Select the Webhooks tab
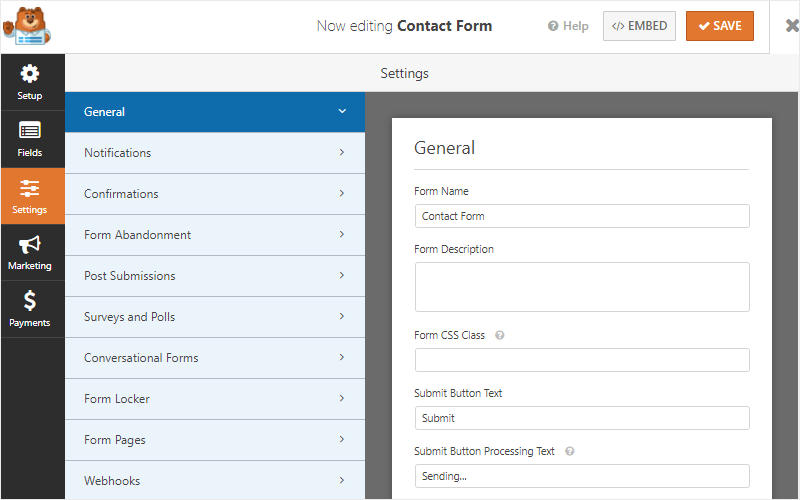 coord(215,480)
